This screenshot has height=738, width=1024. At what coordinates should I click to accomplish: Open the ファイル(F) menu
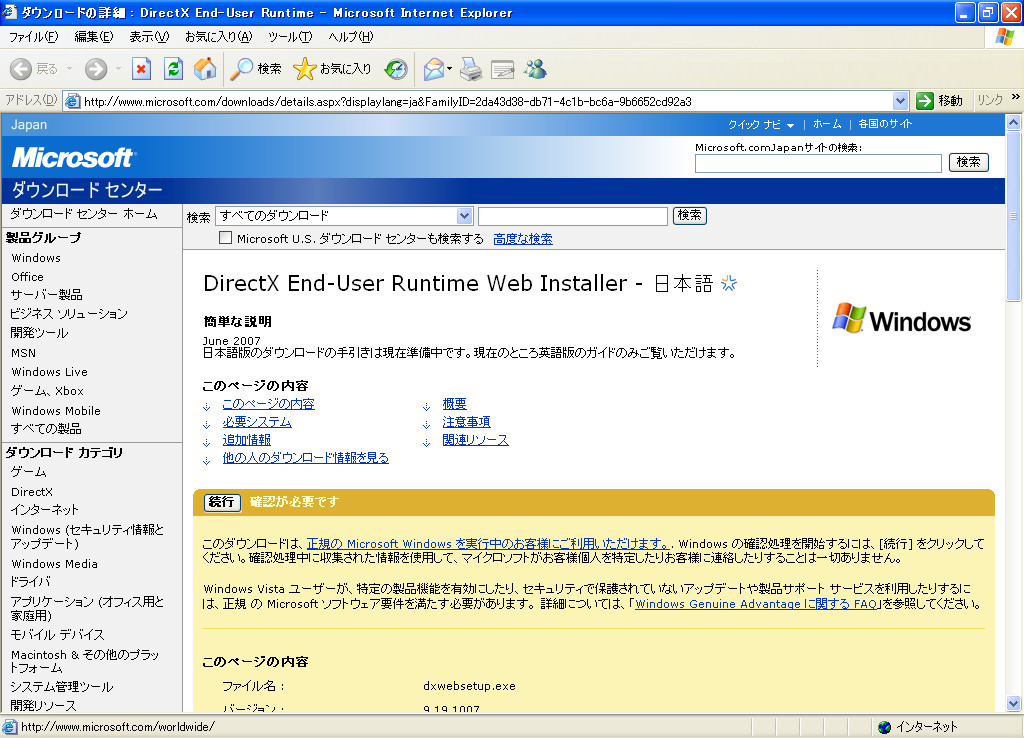pos(33,37)
